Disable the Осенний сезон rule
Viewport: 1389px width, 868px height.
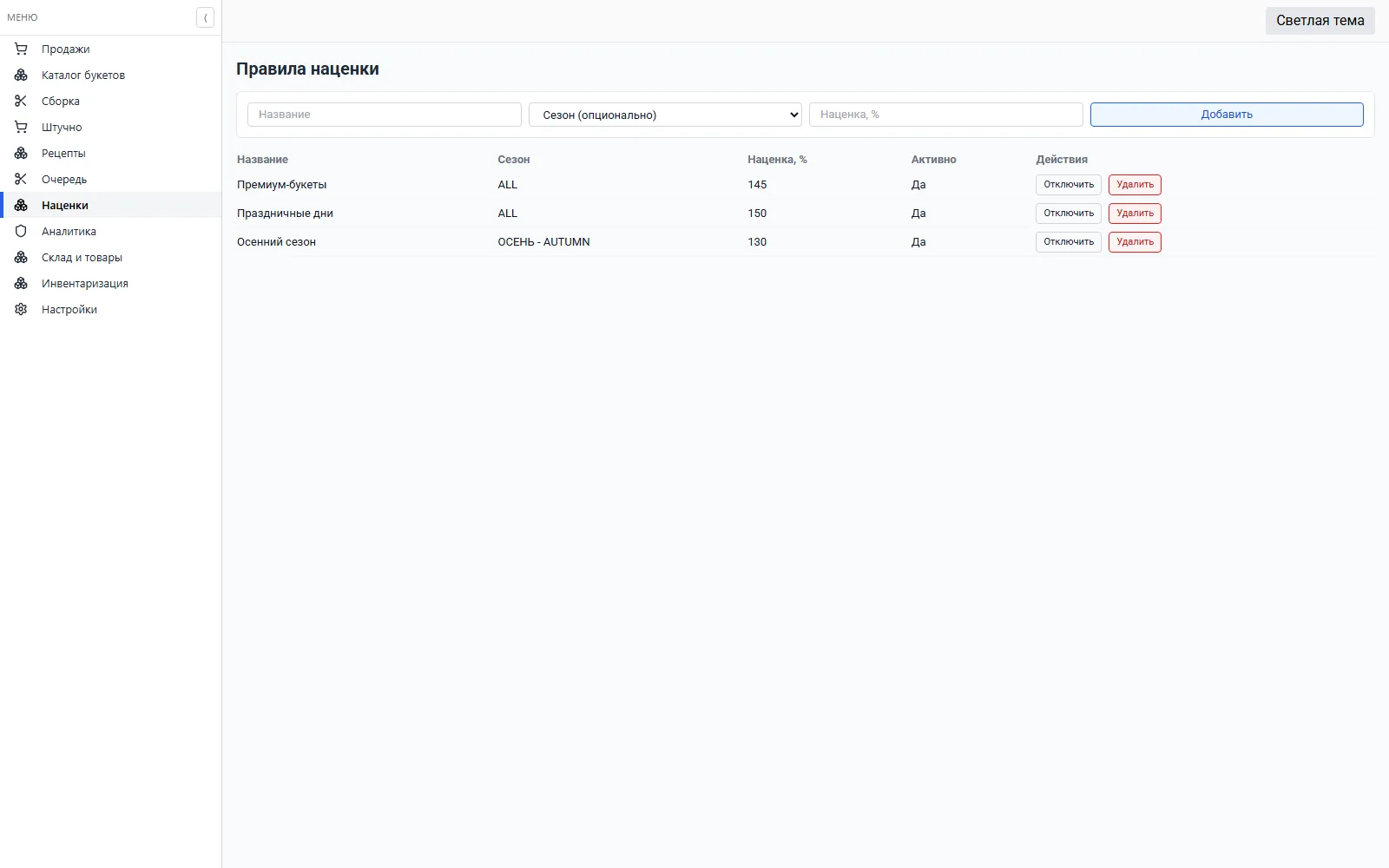pos(1069,242)
